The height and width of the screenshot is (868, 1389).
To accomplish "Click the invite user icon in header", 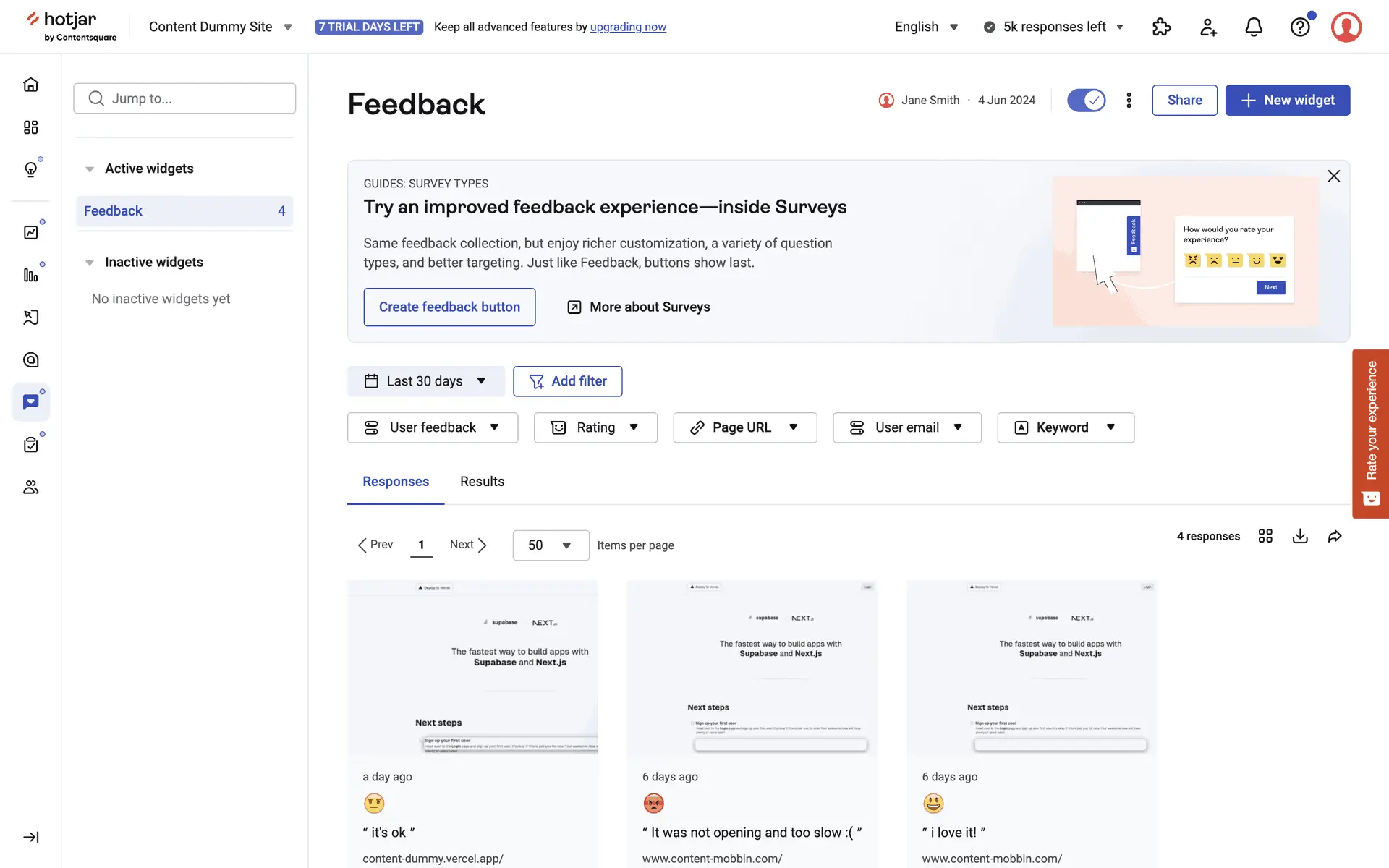I will 1208,27.
